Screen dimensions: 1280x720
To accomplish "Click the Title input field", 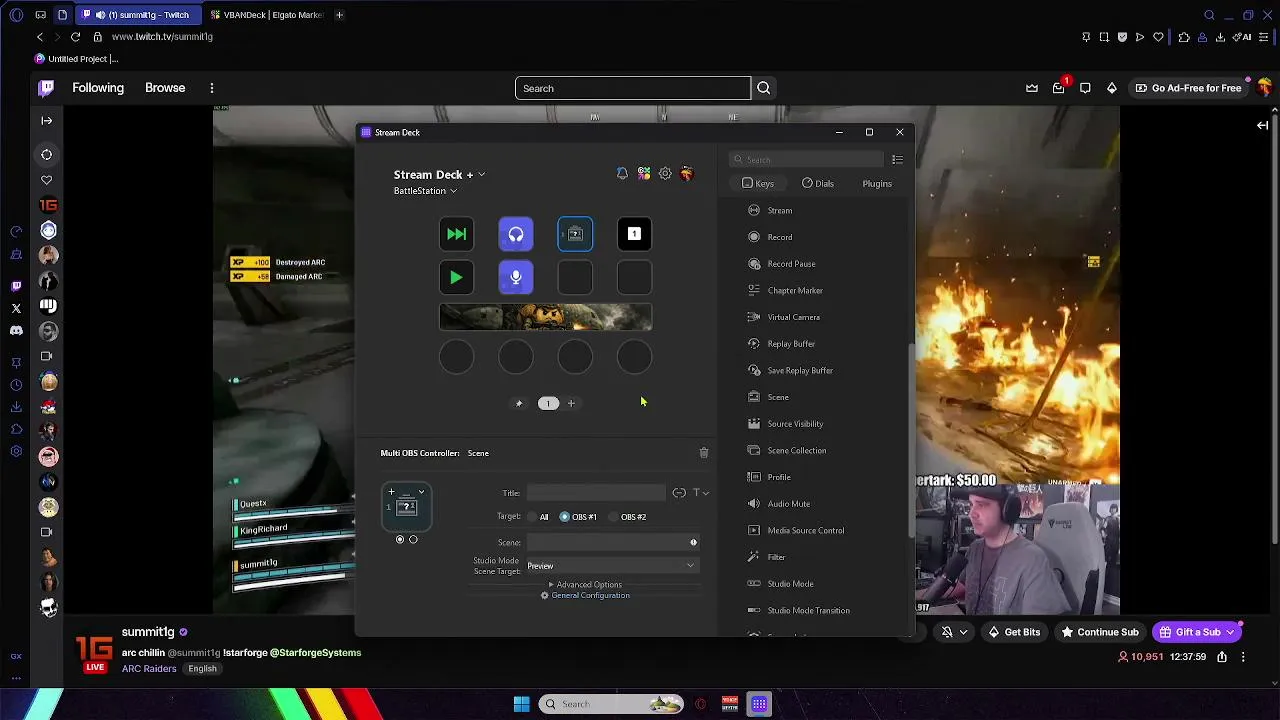I will (596, 493).
